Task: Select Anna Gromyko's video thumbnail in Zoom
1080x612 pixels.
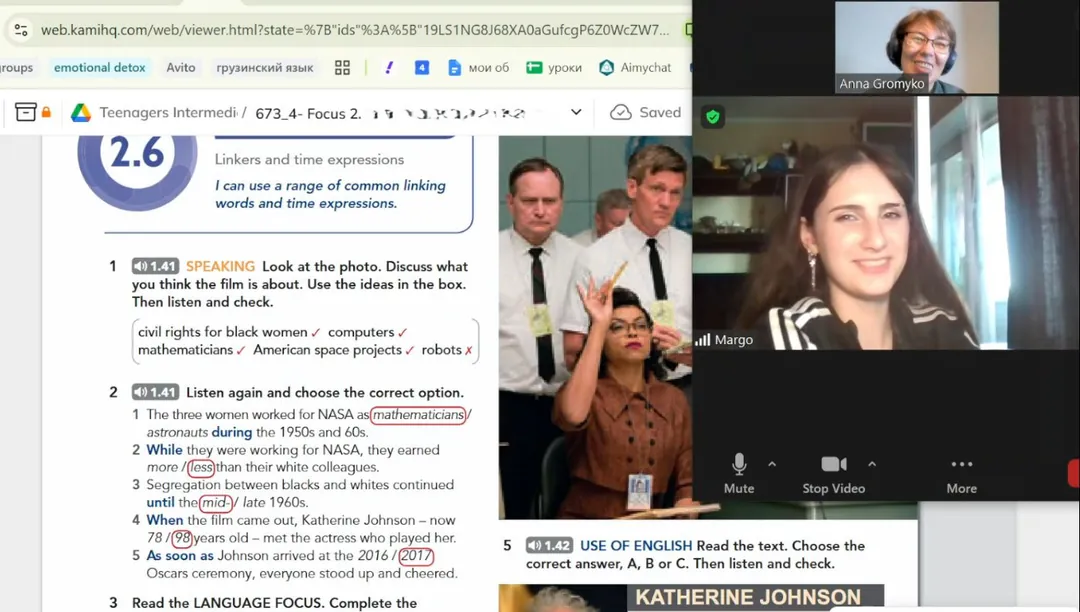Action: 916,48
